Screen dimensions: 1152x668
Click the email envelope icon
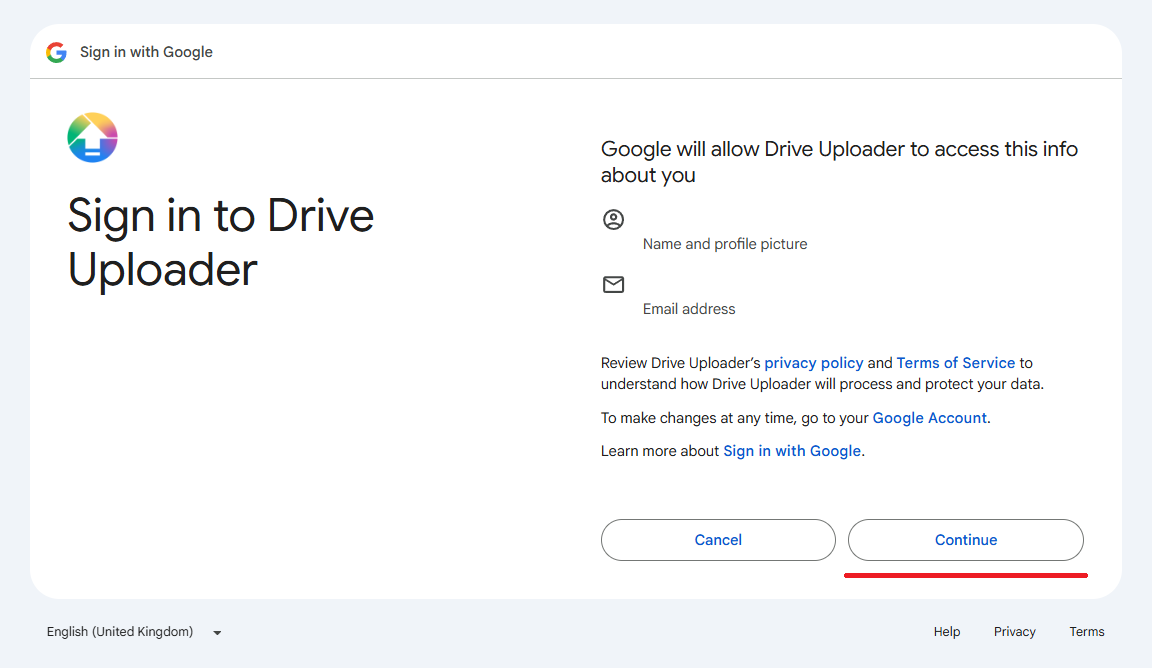click(613, 284)
